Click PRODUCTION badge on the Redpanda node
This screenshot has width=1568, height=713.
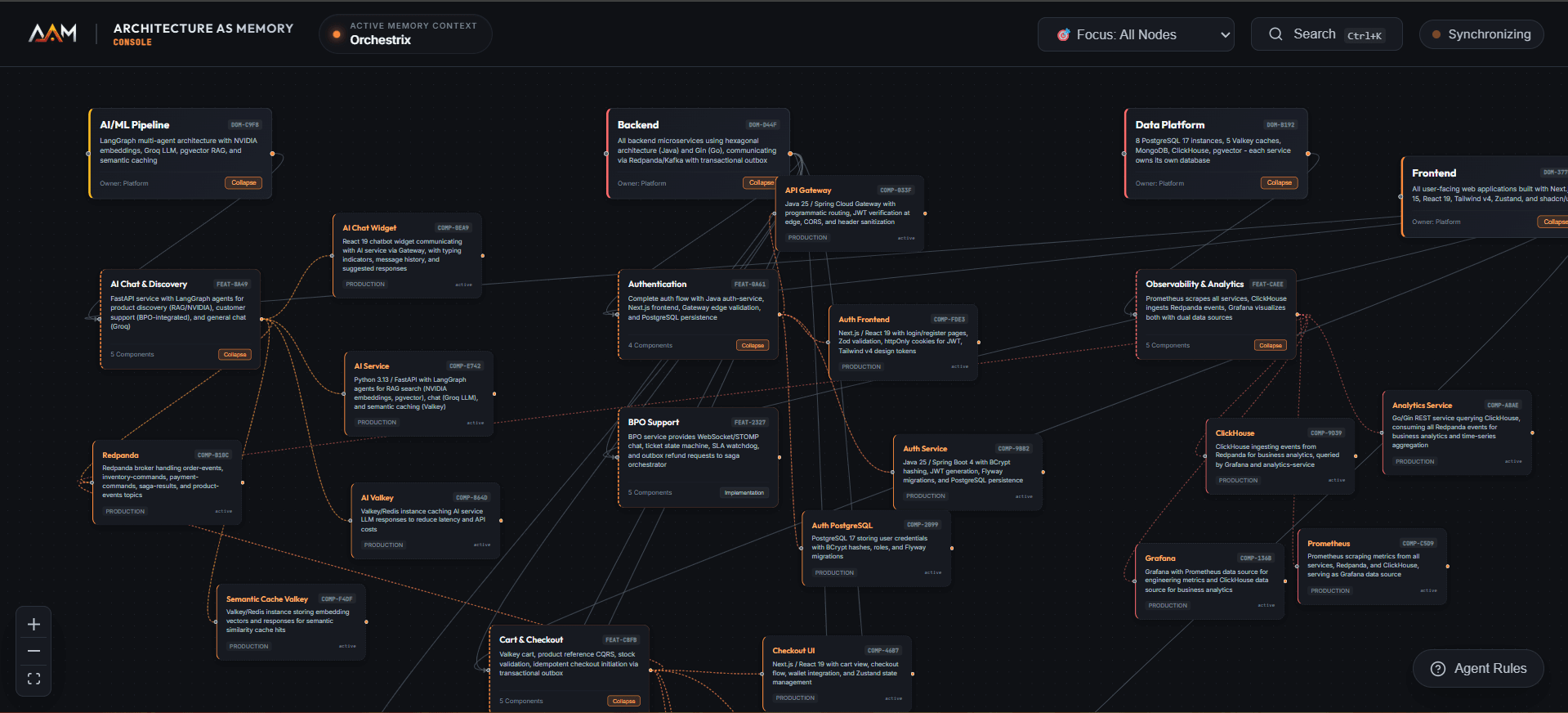(125, 512)
